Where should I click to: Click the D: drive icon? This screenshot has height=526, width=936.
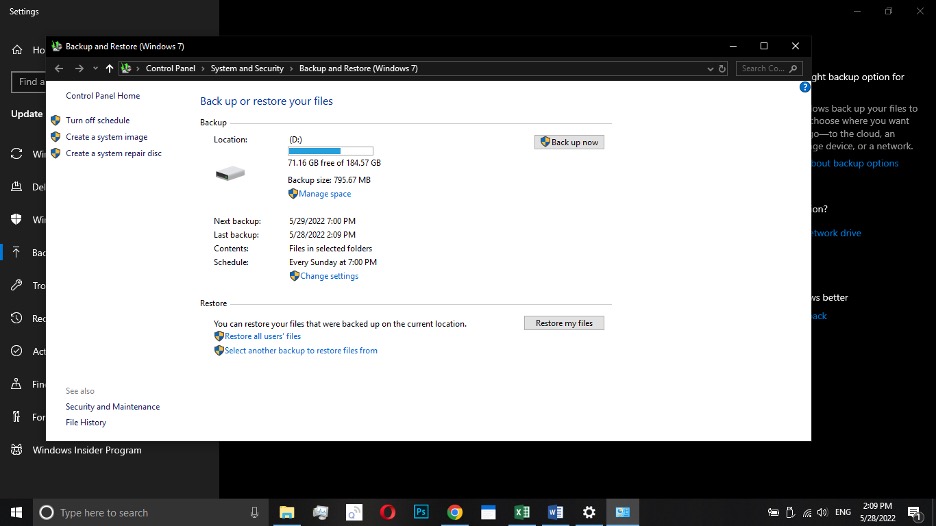(x=230, y=173)
